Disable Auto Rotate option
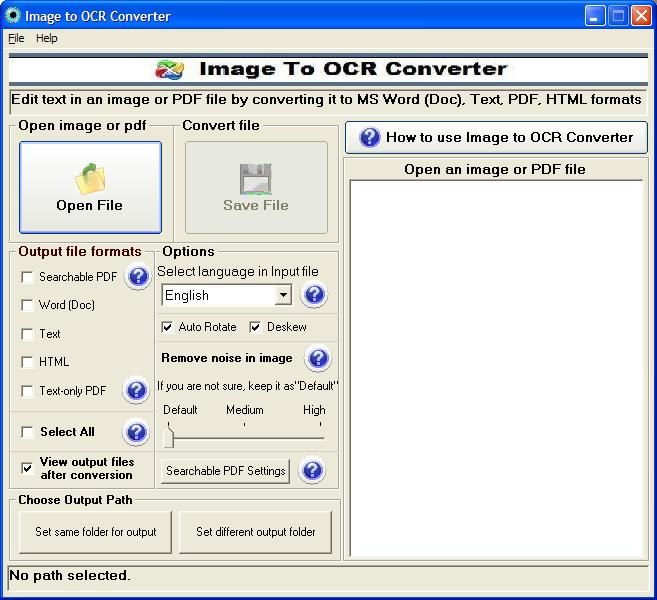This screenshot has width=657, height=600. 167,327
